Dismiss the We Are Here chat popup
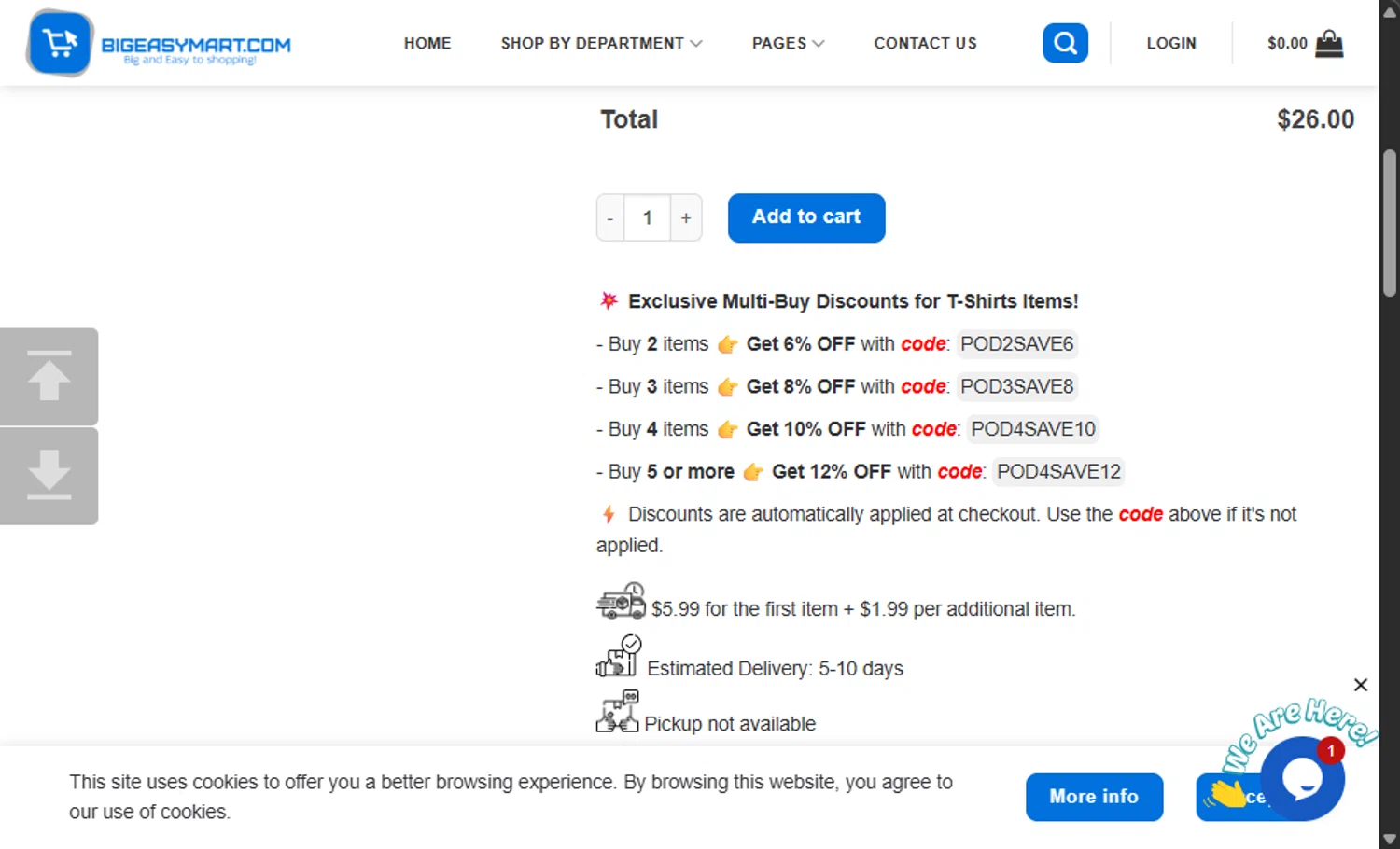The height and width of the screenshot is (849, 1400). point(1361,685)
